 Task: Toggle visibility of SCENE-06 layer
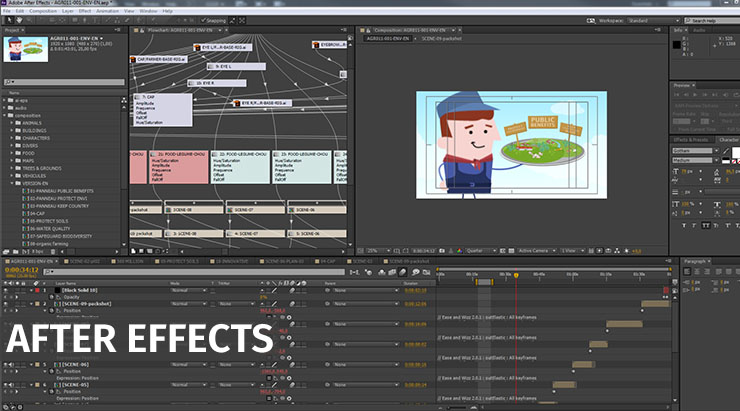[x=5, y=363]
